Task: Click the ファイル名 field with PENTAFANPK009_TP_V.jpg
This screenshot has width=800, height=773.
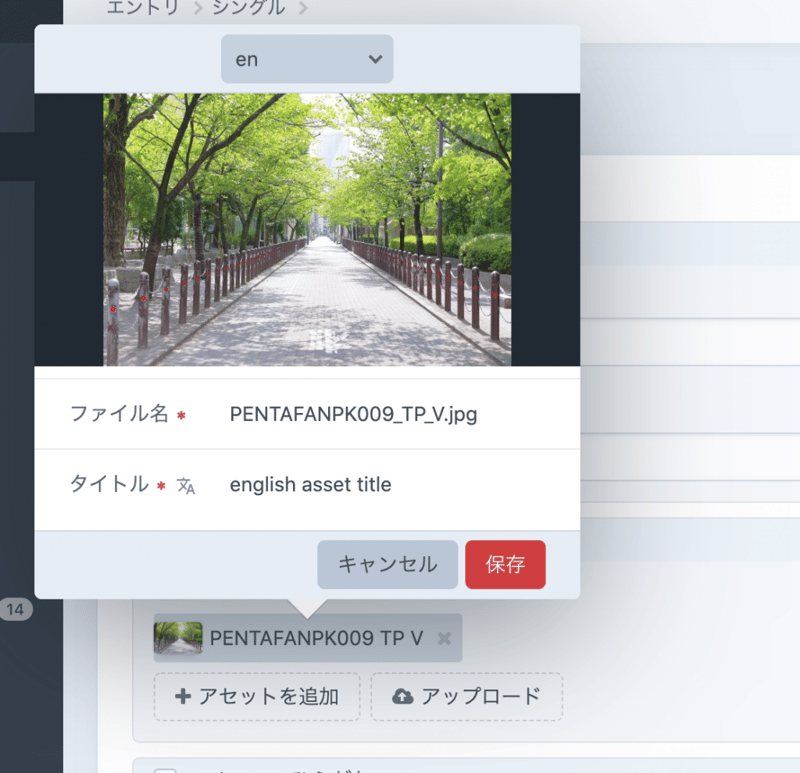Action: [x=353, y=414]
